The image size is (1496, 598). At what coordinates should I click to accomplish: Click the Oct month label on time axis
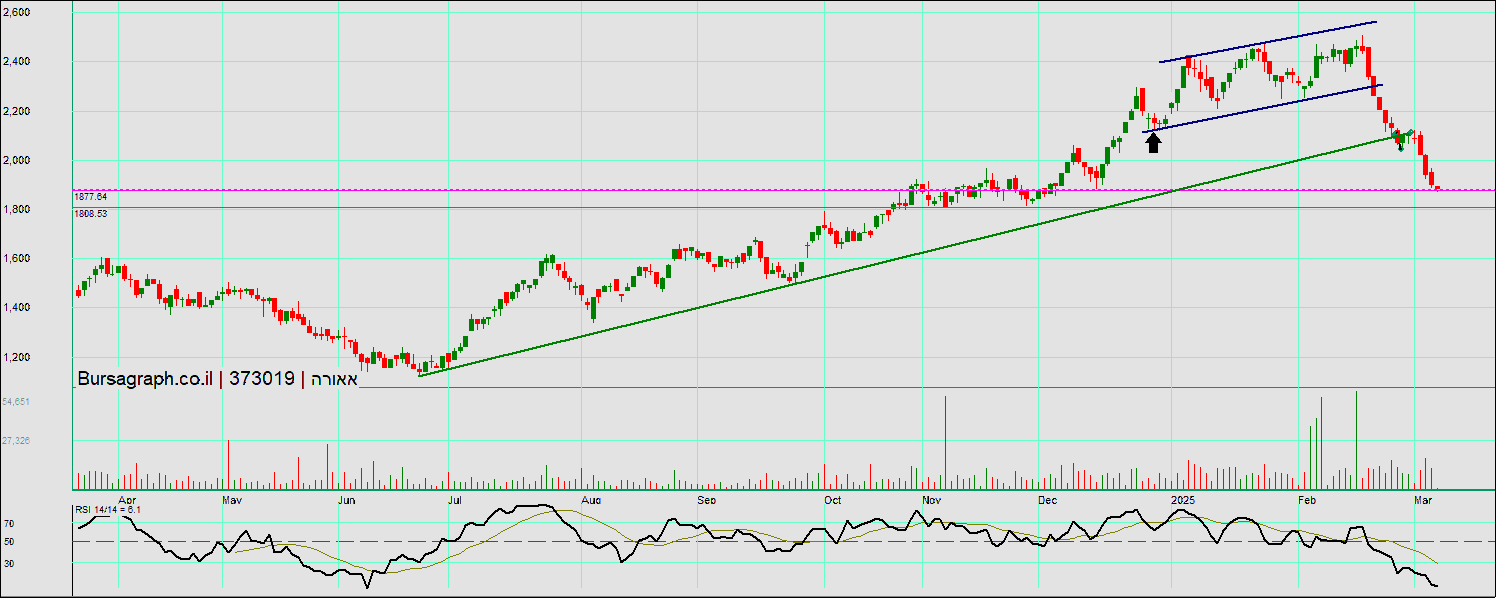832,499
